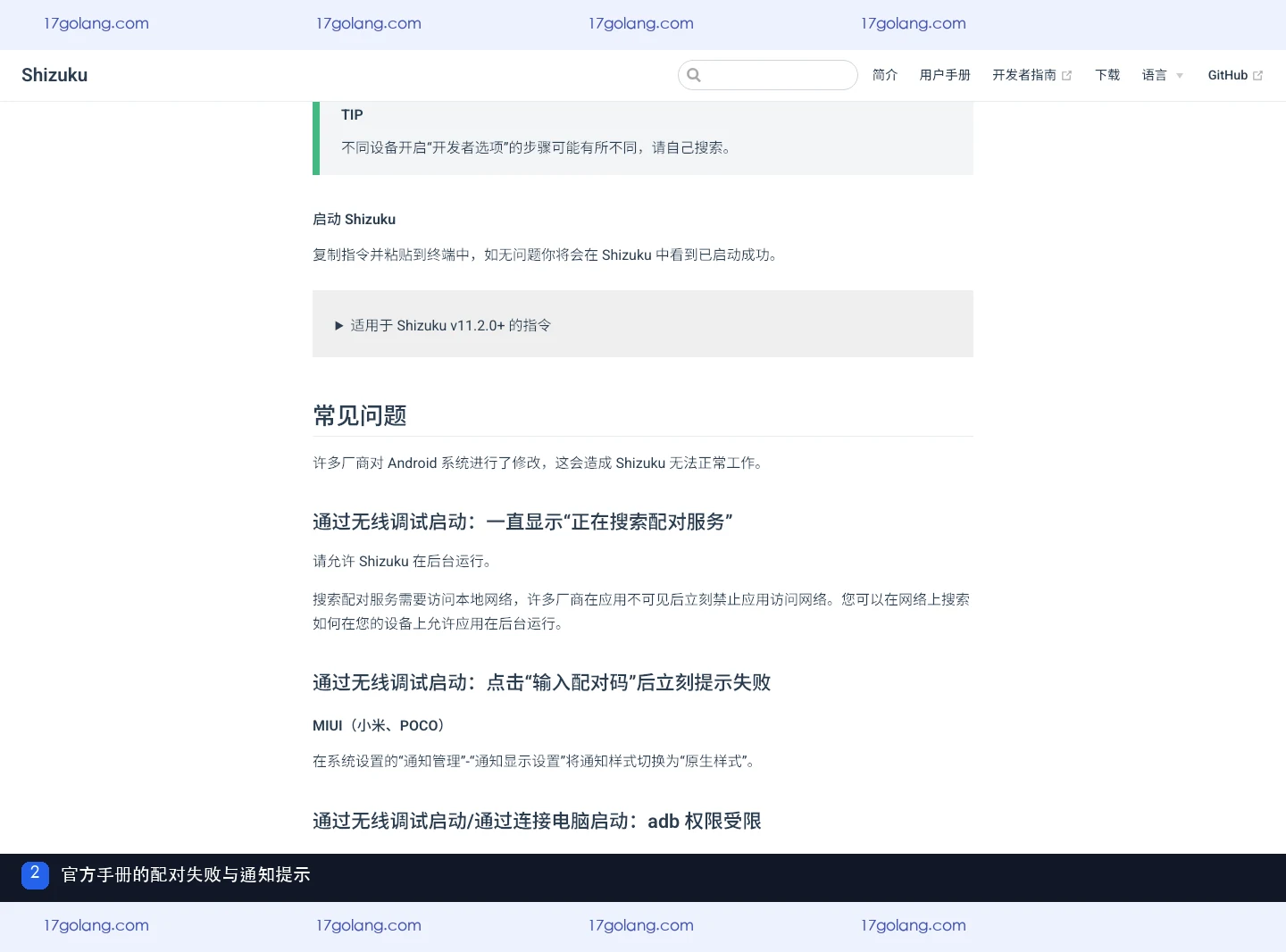The height and width of the screenshot is (952, 1286).
Task: Click the 启动 Shizuku subheading
Action: 354,219
